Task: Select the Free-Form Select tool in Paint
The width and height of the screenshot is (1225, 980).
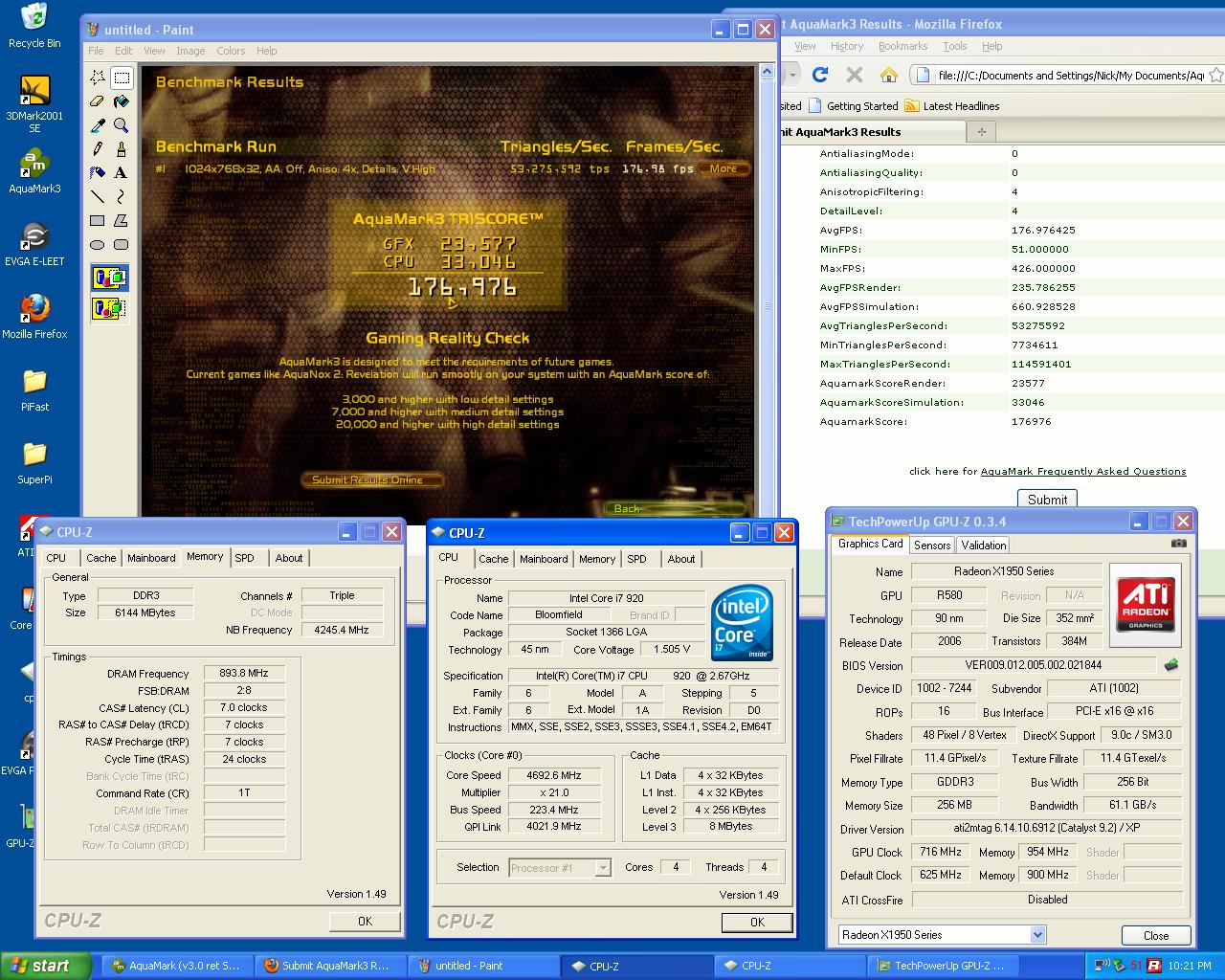Action: coord(98,78)
